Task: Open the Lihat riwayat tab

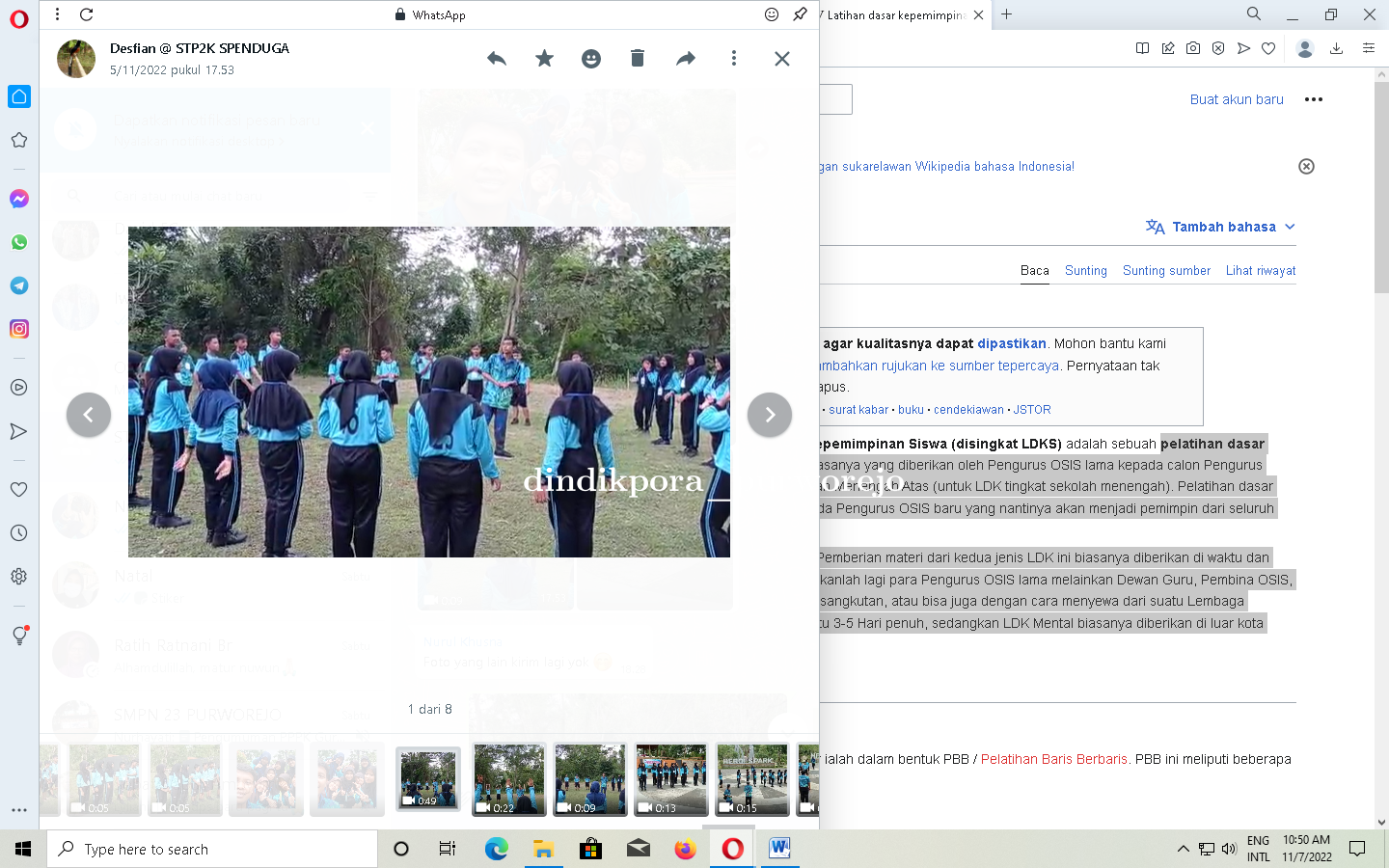Action: tap(1261, 271)
